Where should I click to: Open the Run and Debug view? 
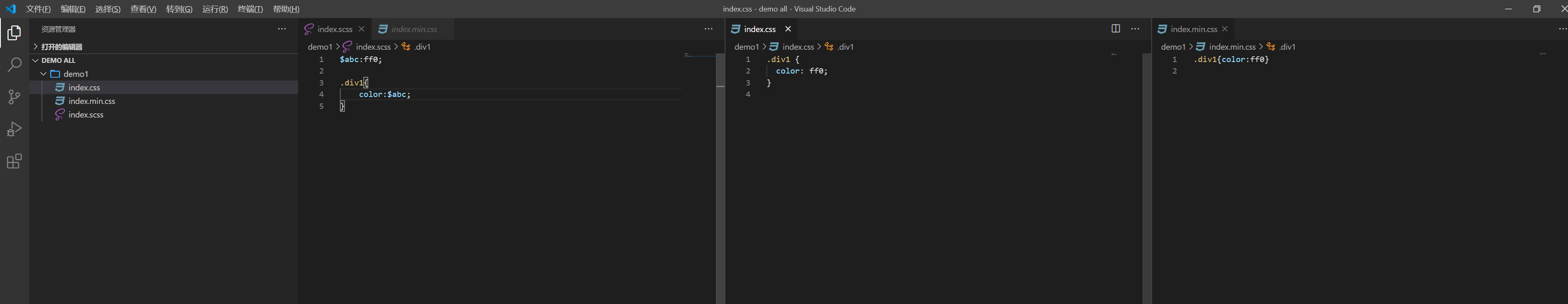14,129
